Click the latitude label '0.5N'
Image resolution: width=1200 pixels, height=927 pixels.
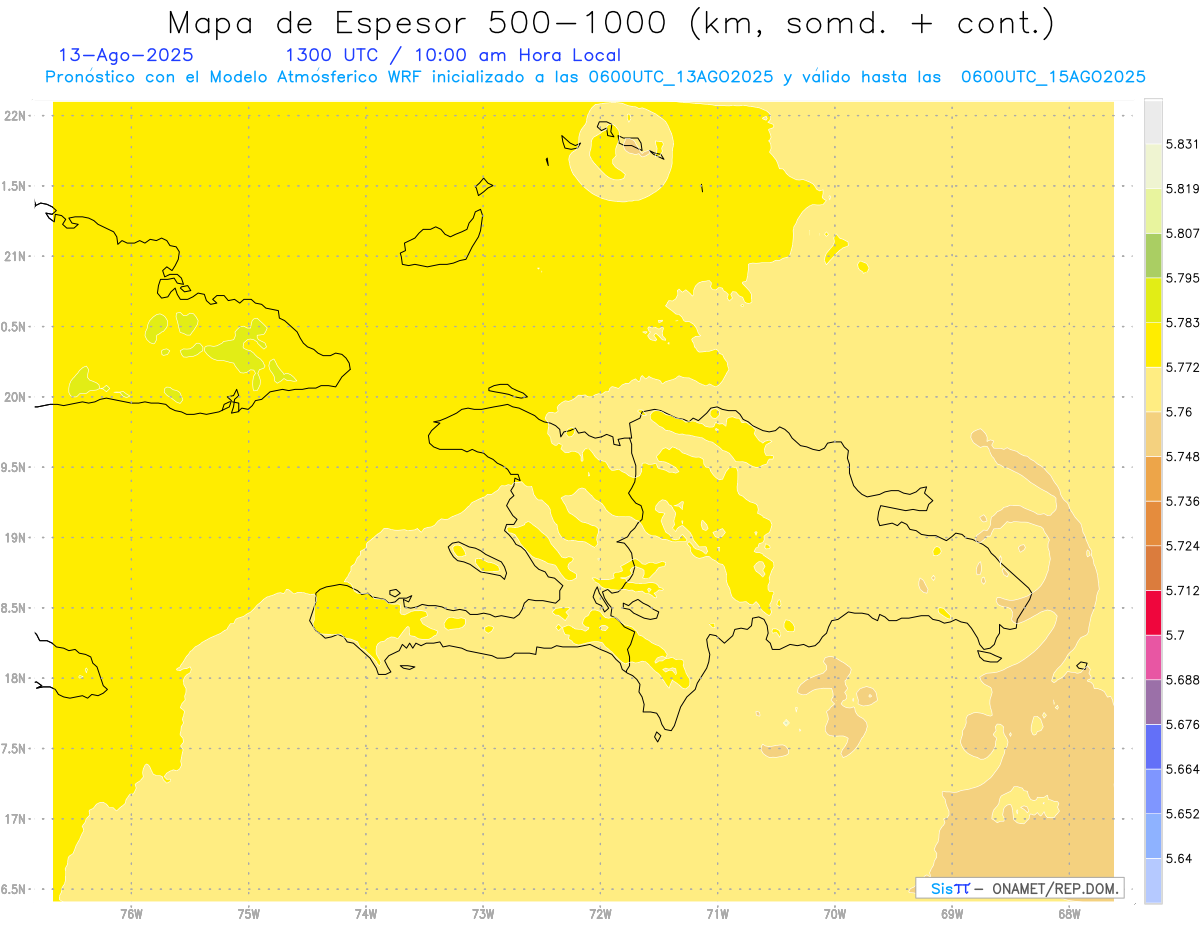[x=15, y=327]
